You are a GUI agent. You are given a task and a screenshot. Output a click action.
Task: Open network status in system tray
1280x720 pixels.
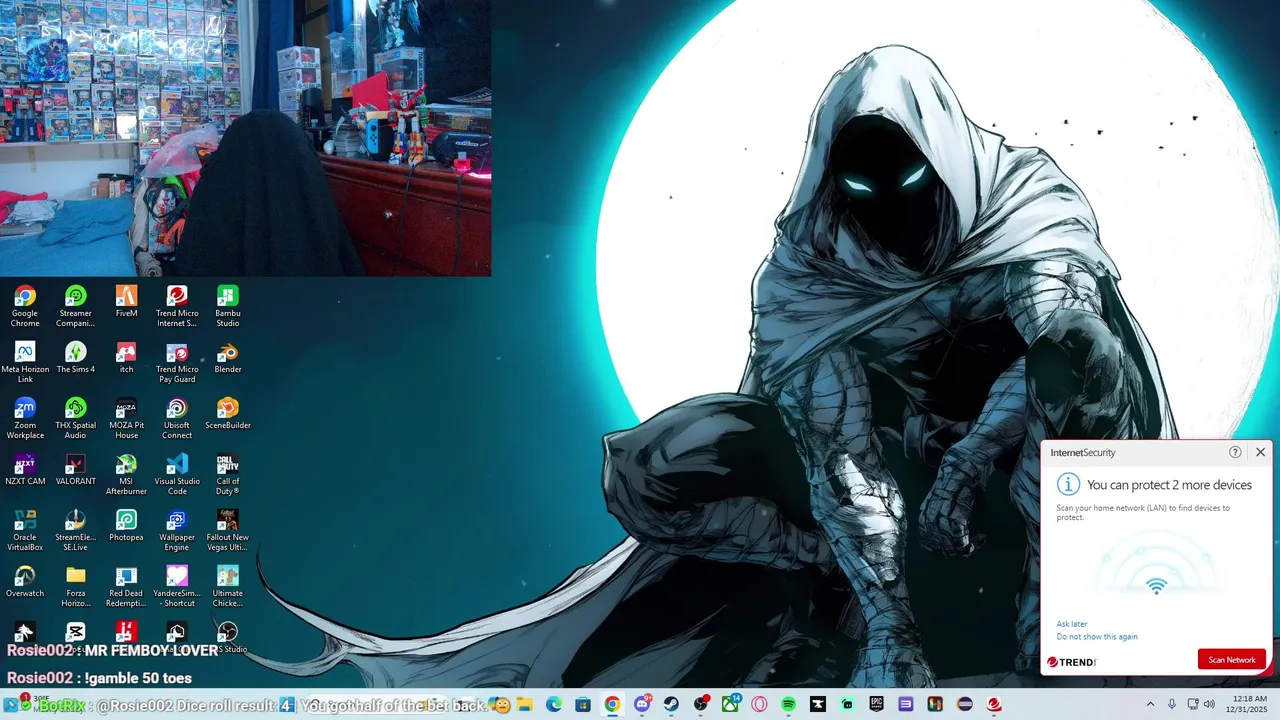click(1193, 704)
